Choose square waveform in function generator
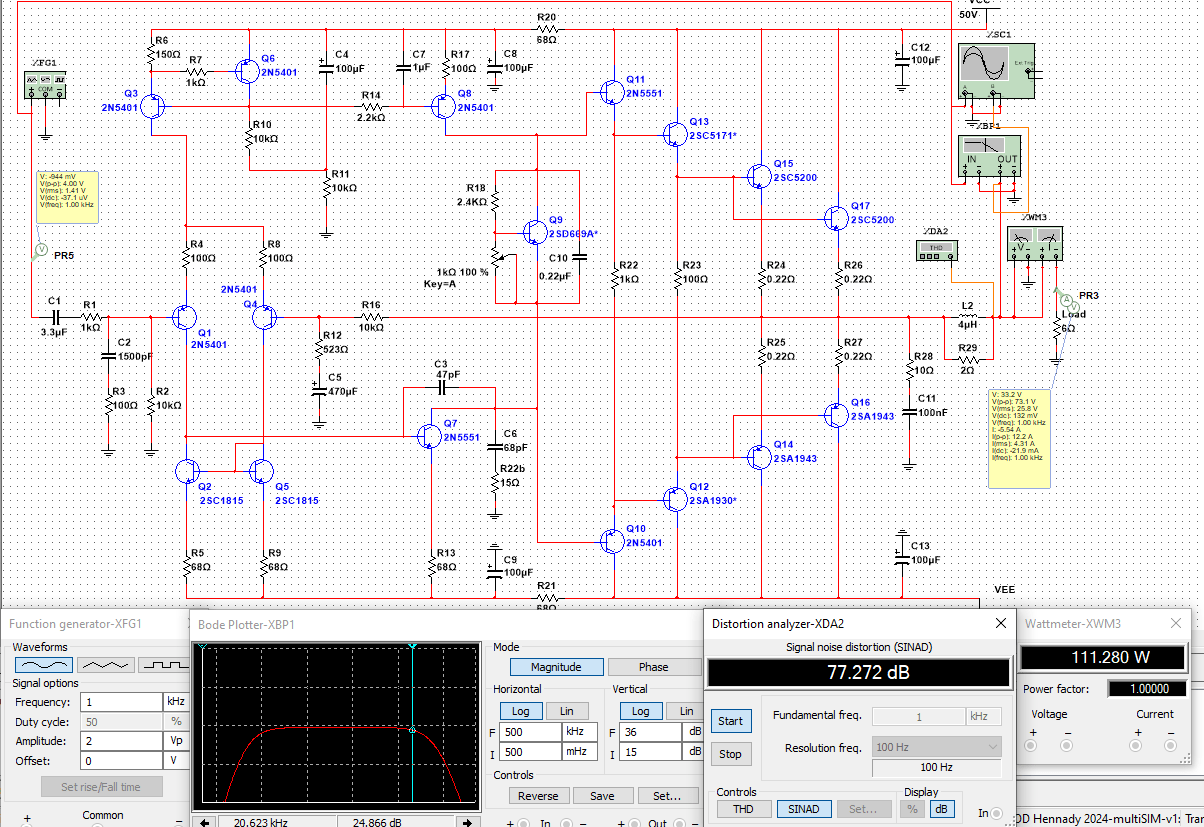The height and width of the screenshot is (827, 1204). point(163,664)
